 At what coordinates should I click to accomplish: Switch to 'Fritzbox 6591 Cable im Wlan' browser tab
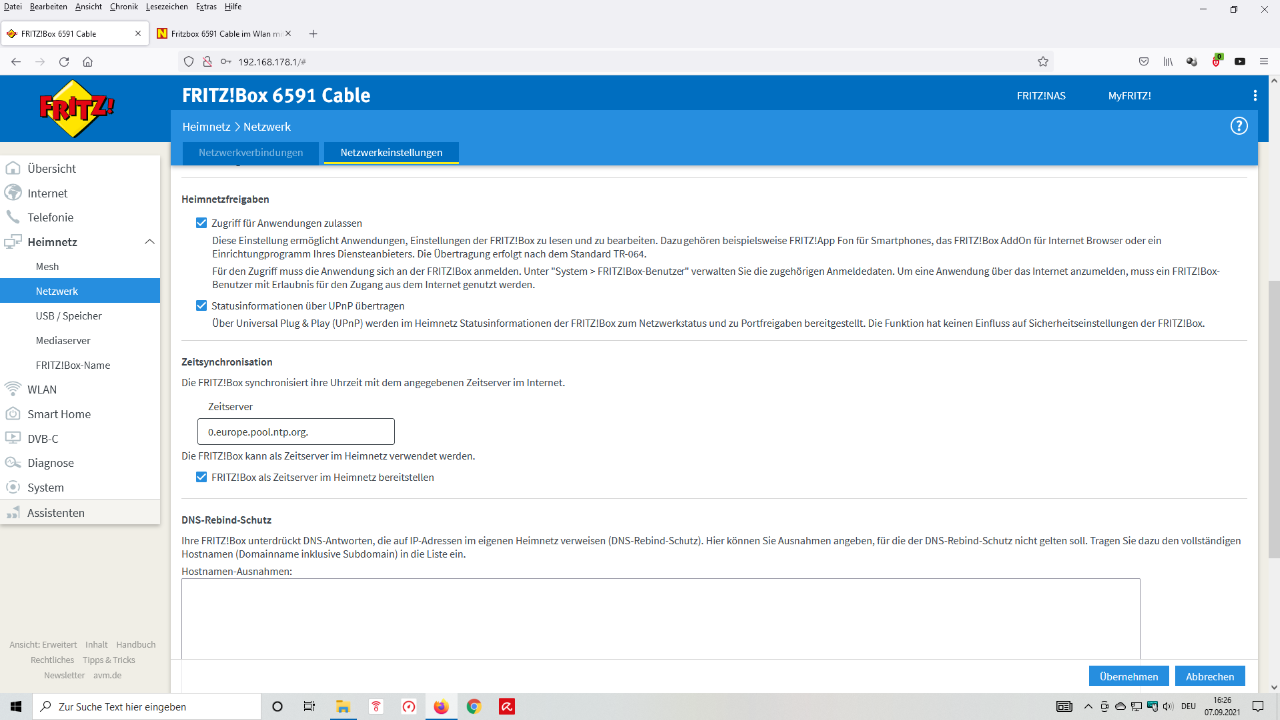(x=226, y=33)
